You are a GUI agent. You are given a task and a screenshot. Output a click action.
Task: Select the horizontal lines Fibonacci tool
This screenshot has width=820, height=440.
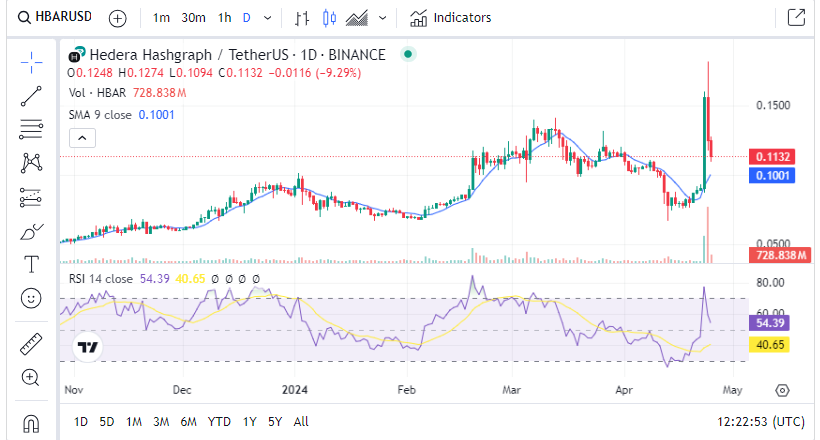pos(31,129)
